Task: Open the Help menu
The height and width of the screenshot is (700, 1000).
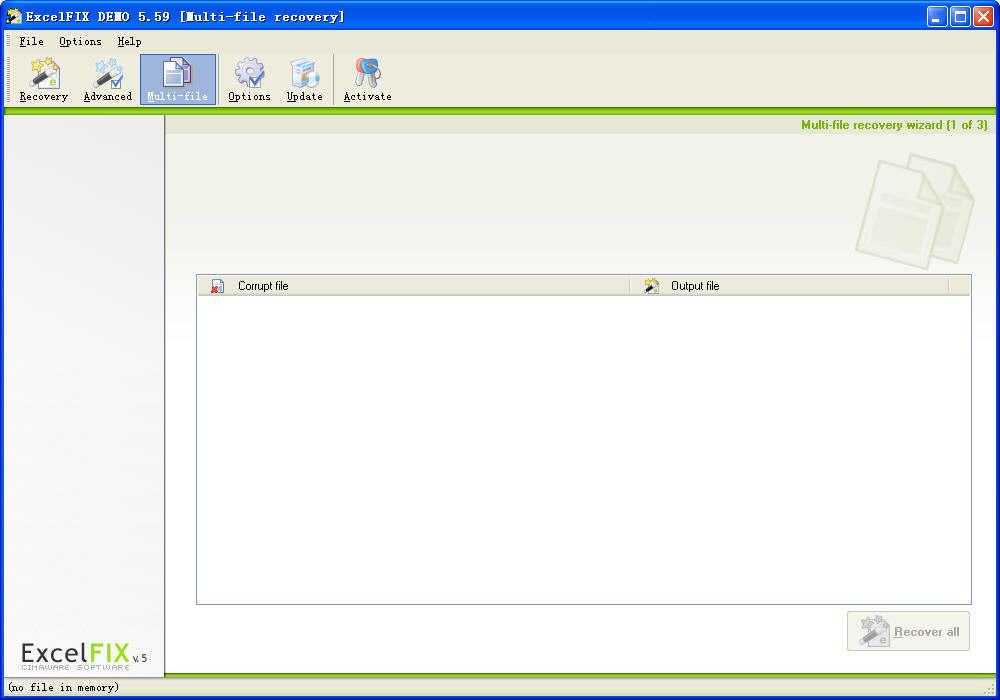Action: (129, 42)
